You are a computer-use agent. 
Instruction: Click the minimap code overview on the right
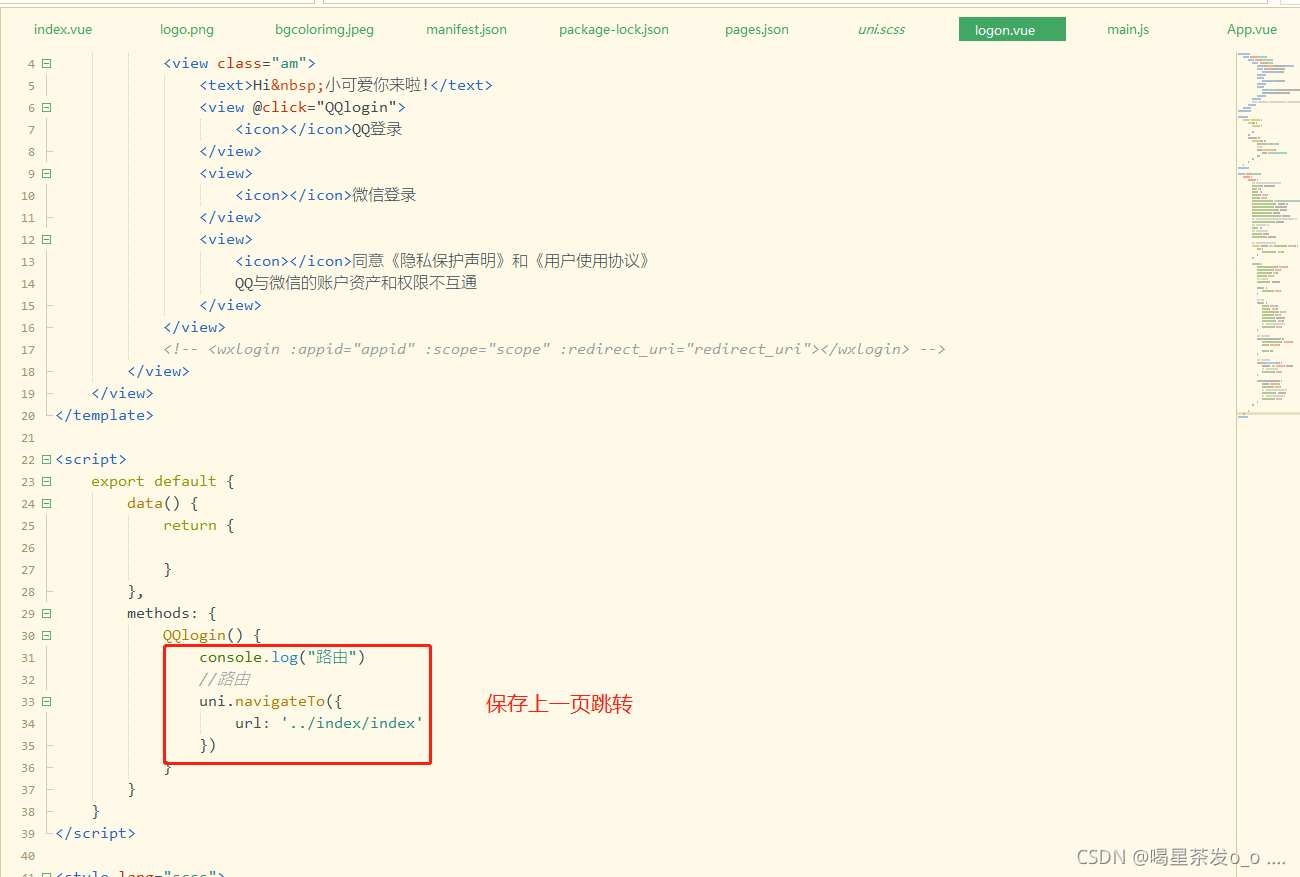tap(1268, 235)
